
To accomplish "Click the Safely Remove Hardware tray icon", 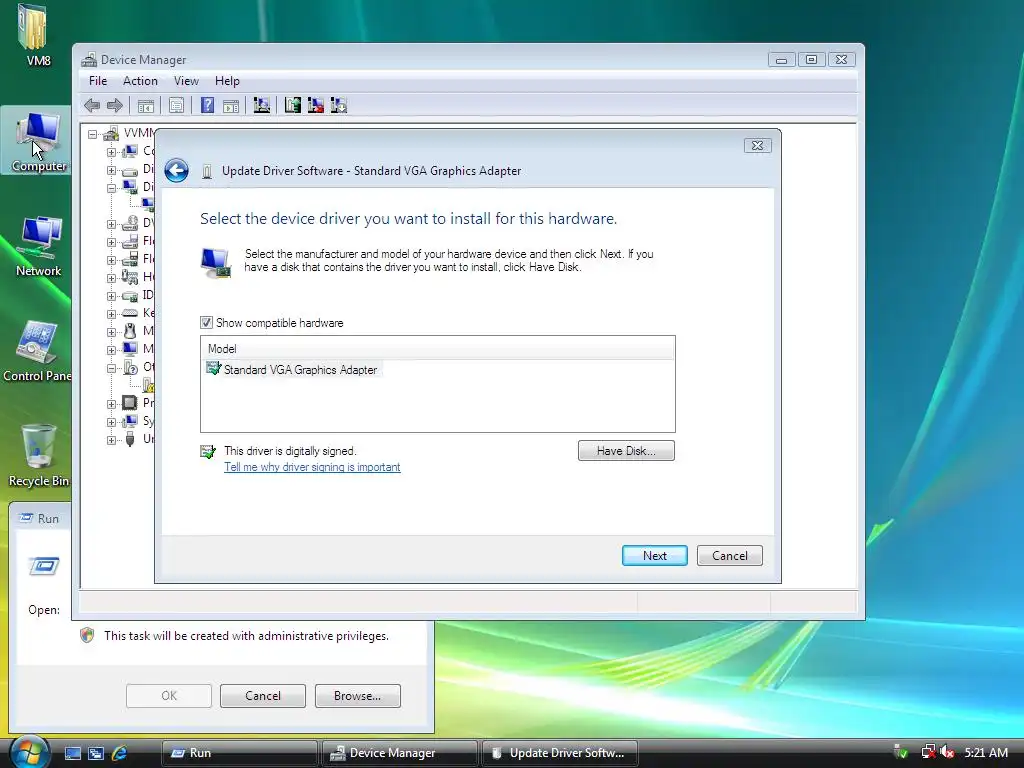I will 901,752.
